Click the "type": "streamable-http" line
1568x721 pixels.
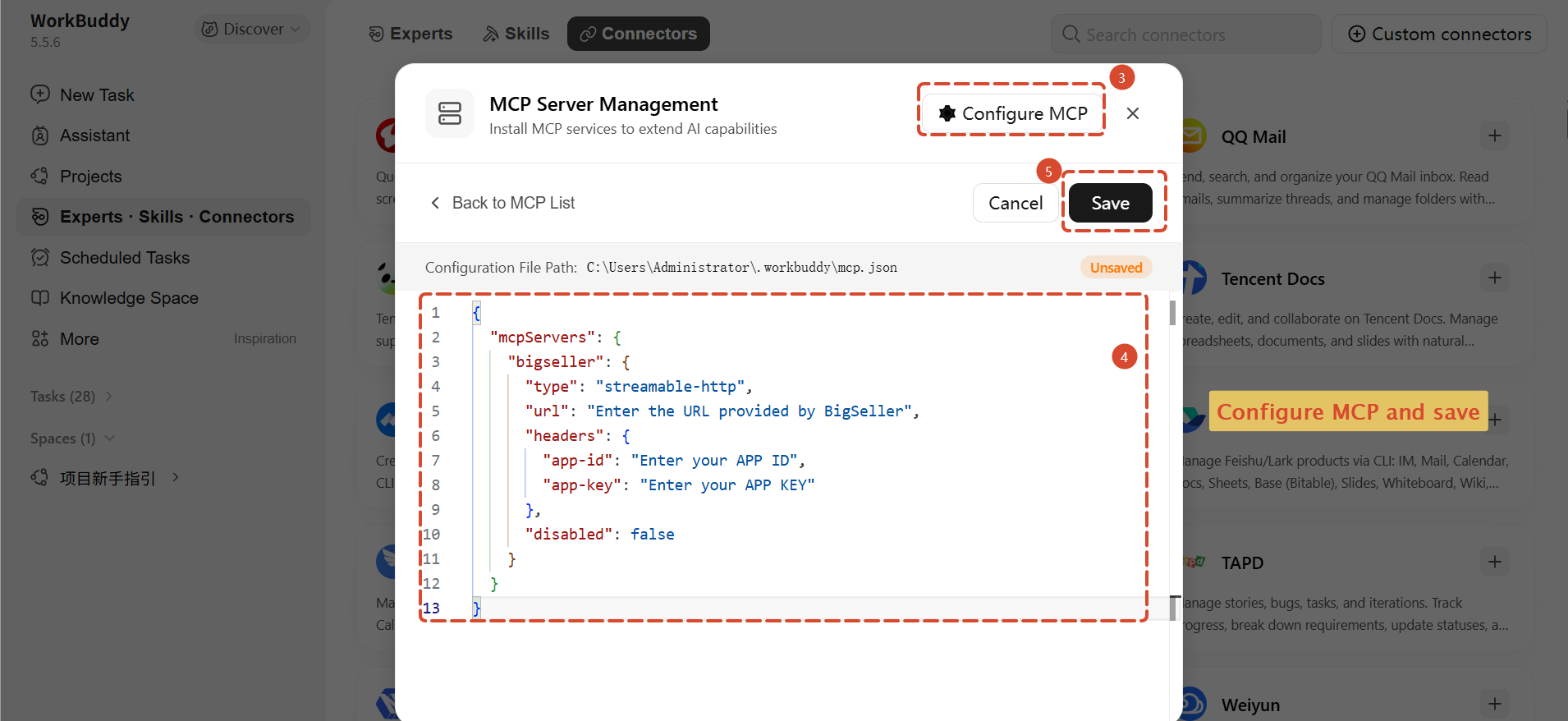coord(639,386)
